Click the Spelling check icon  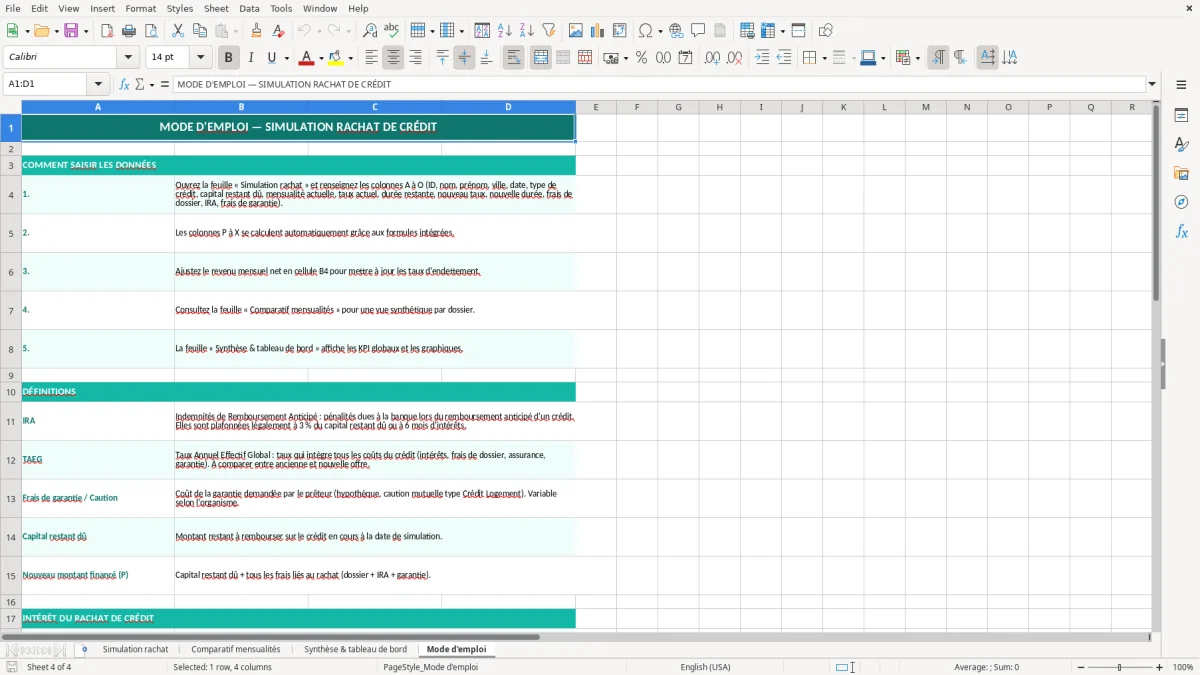pyautogui.click(x=392, y=31)
